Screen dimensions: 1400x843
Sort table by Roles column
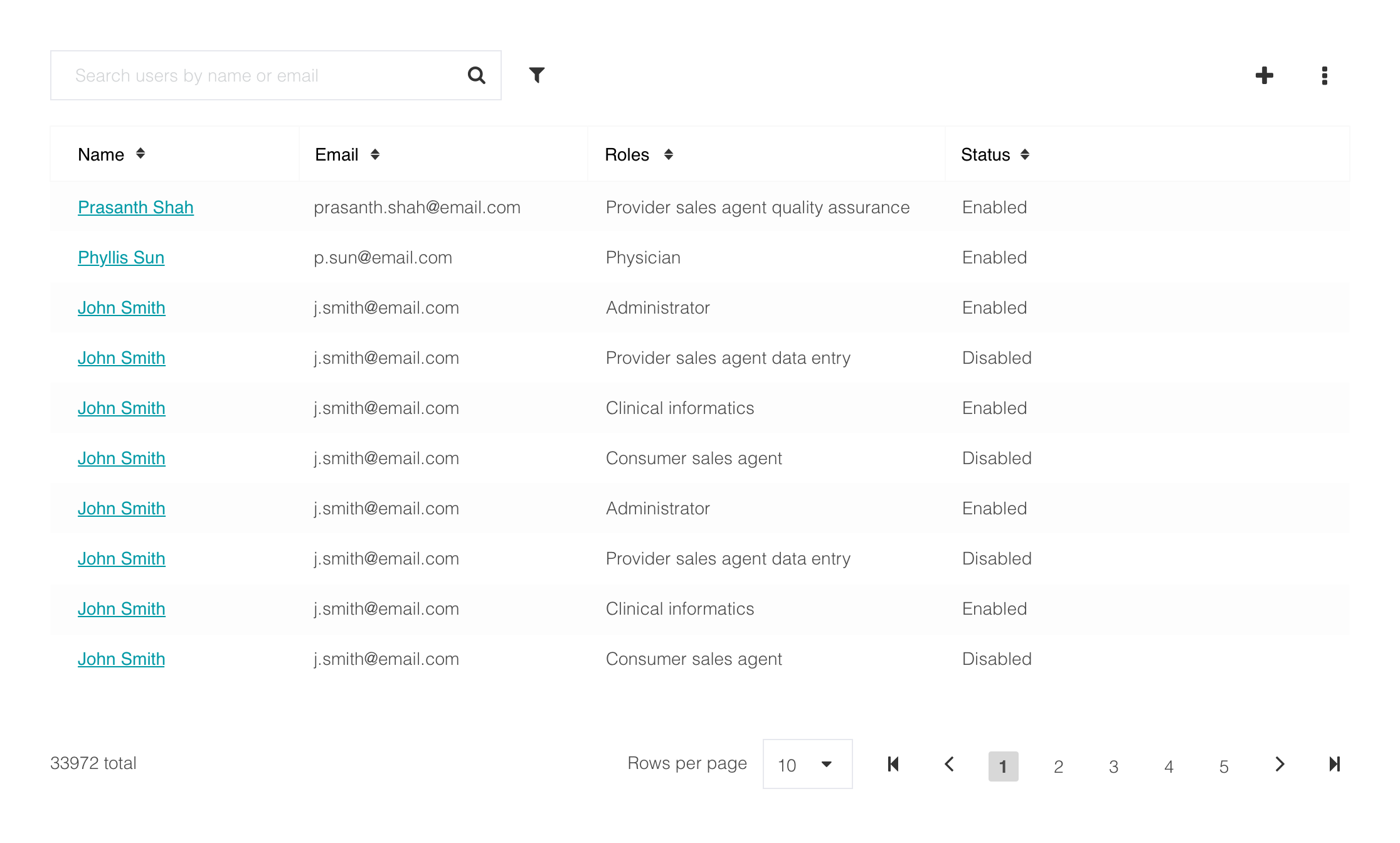[669, 154]
